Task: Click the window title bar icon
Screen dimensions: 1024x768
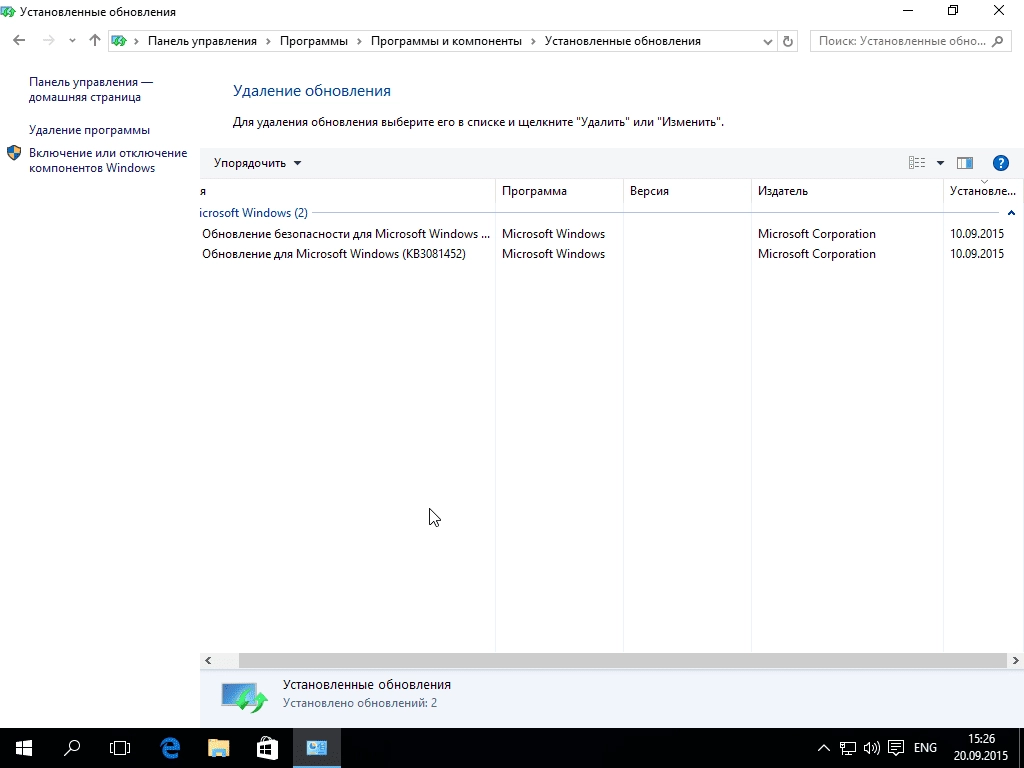Action: click(x=8, y=11)
